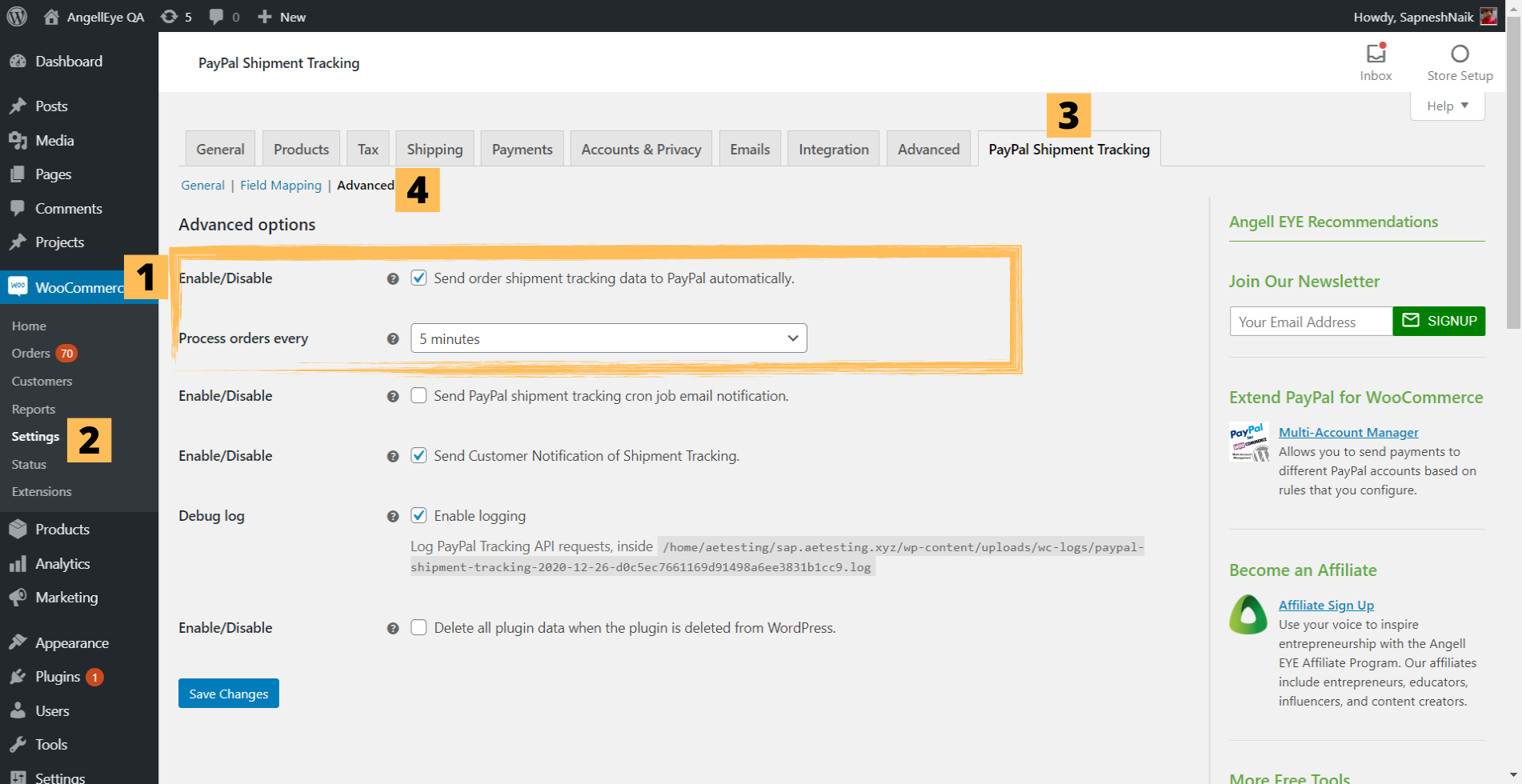
Task: Open the Reports submenu item
Action: point(34,409)
